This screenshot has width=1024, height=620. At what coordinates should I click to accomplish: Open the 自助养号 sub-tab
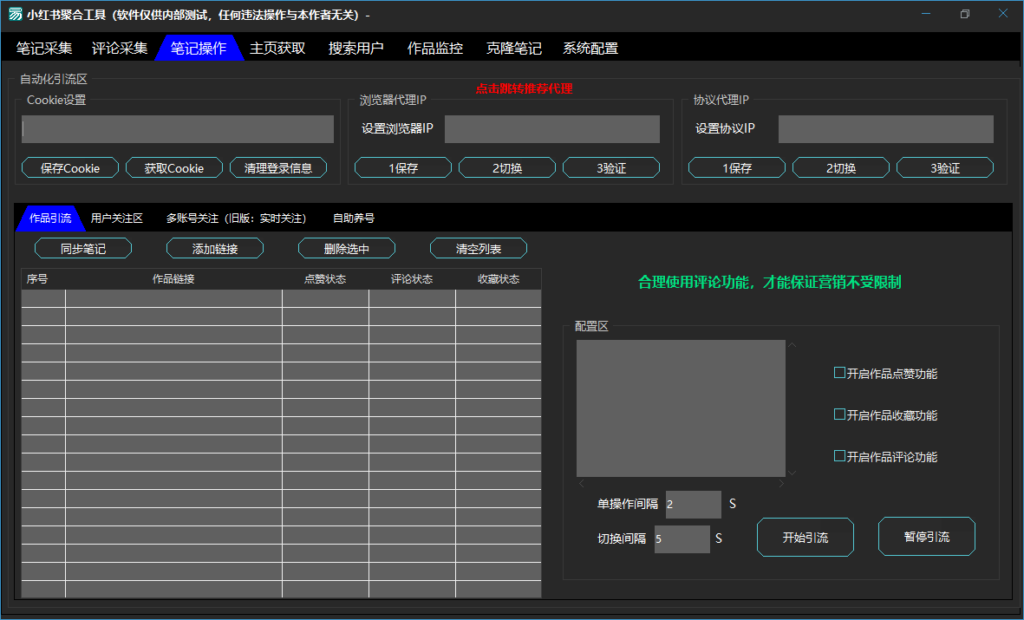point(353,218)
